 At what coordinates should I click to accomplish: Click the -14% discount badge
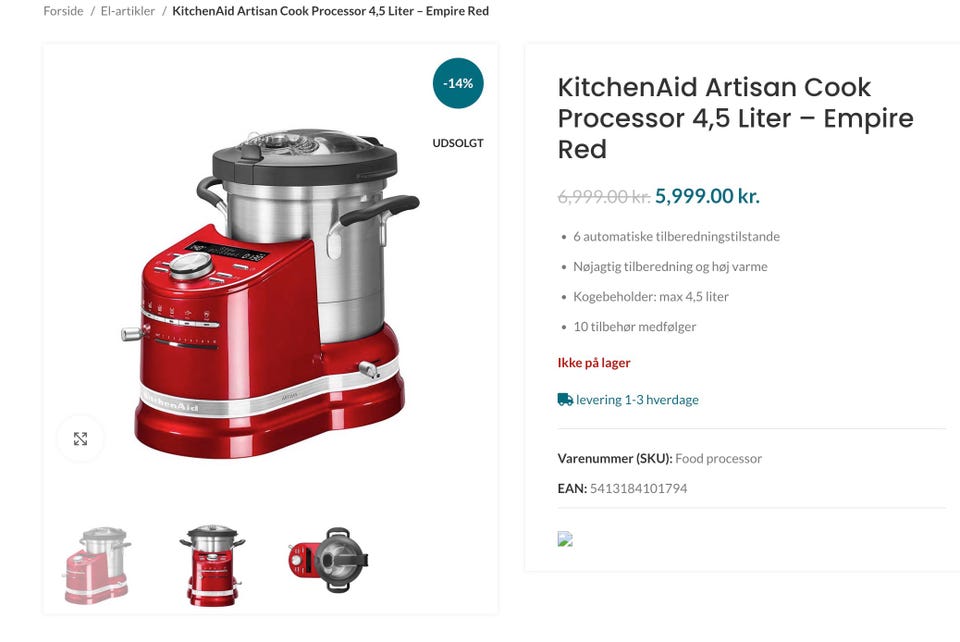tap(458, 83)
